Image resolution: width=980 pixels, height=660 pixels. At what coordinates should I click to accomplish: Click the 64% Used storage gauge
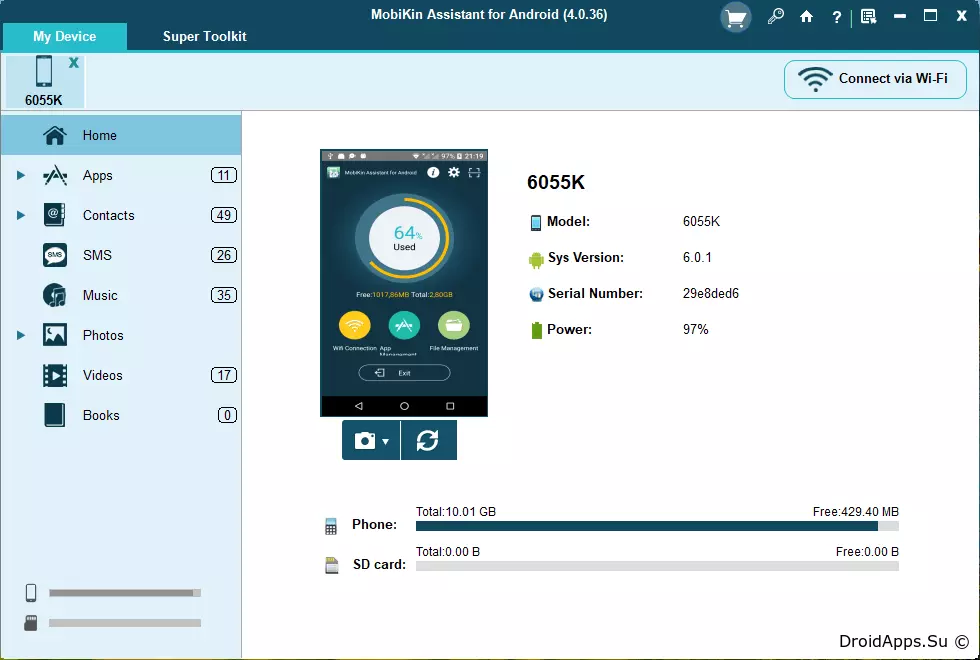pos(404,238)
